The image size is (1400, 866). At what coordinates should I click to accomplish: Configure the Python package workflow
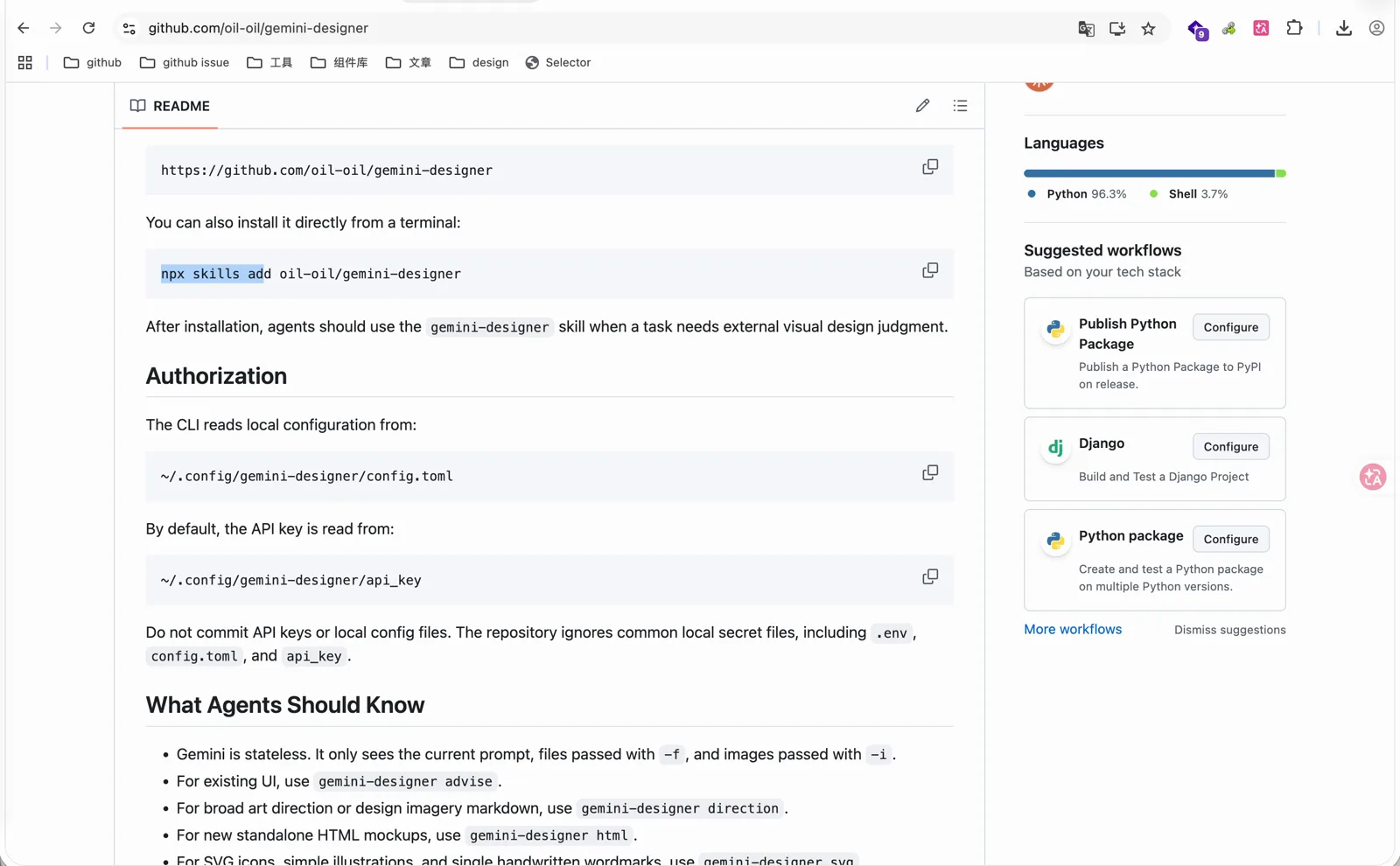tap(1230, 539)
